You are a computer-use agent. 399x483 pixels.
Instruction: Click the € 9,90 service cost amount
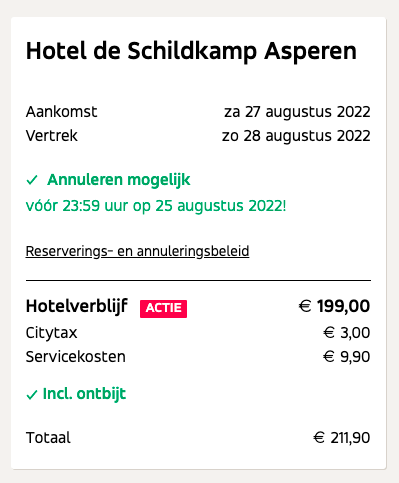[x=347, y=357]
